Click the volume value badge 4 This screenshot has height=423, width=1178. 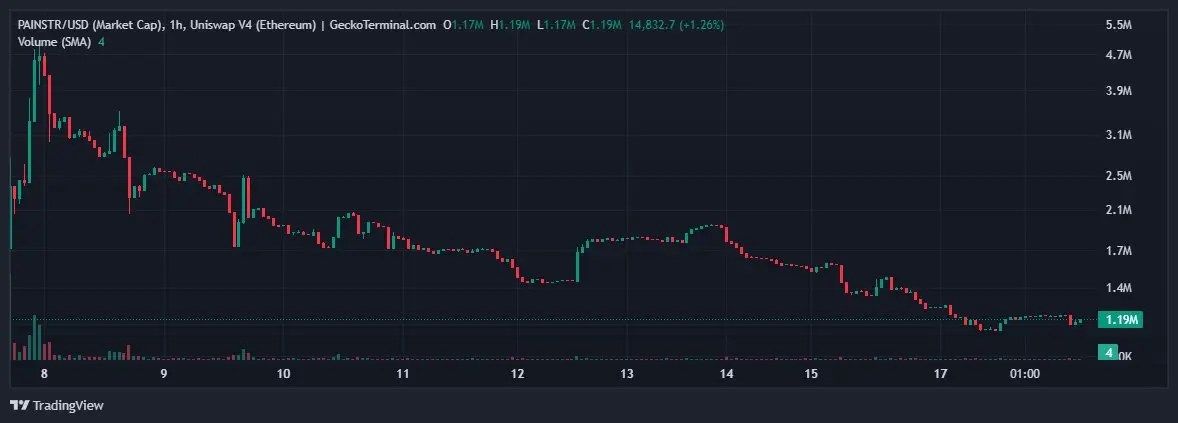pyautogui.click(x=1107, y=352)
